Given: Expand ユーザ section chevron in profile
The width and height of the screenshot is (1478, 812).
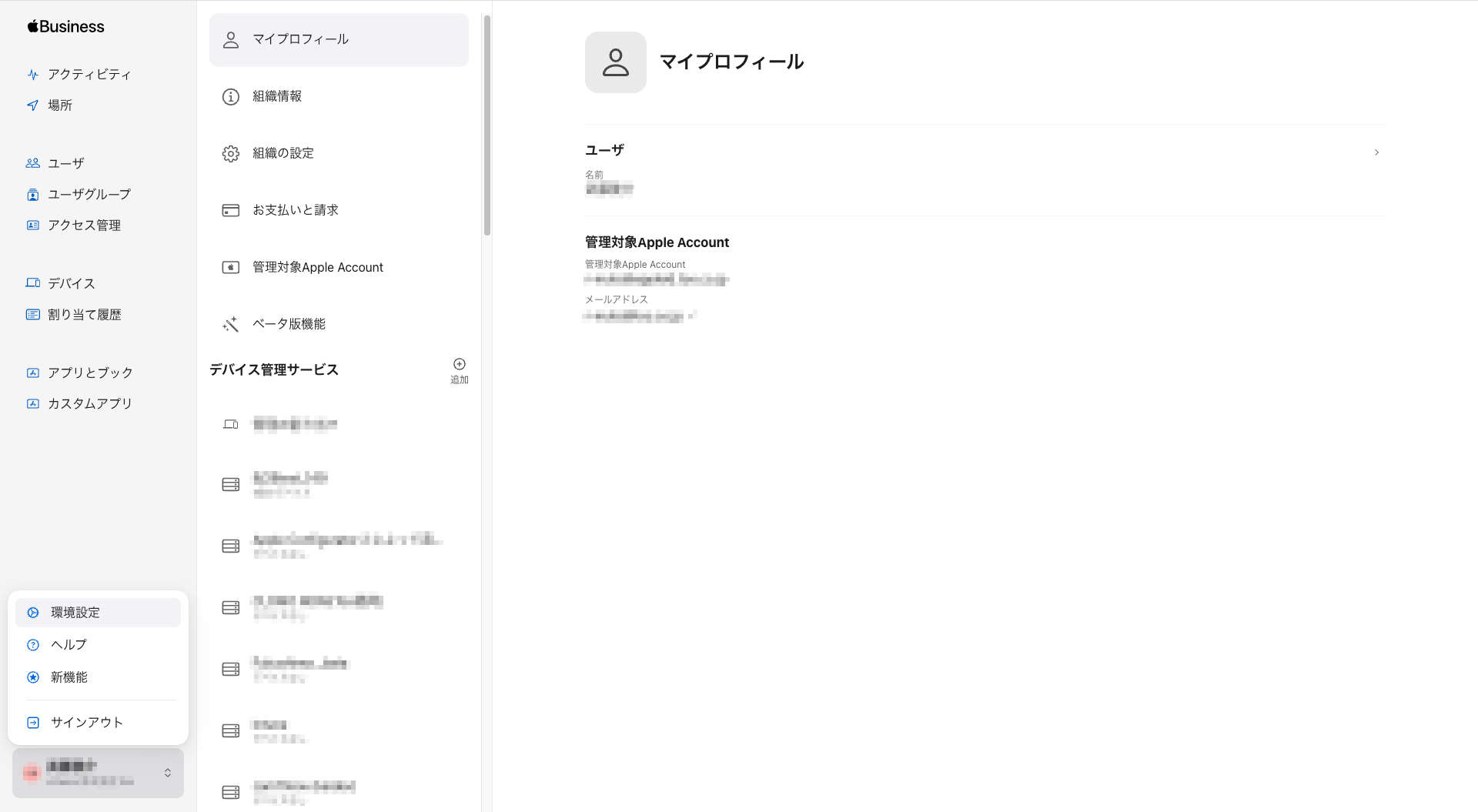Looking at the screenshot, I should coord(1376,152).
